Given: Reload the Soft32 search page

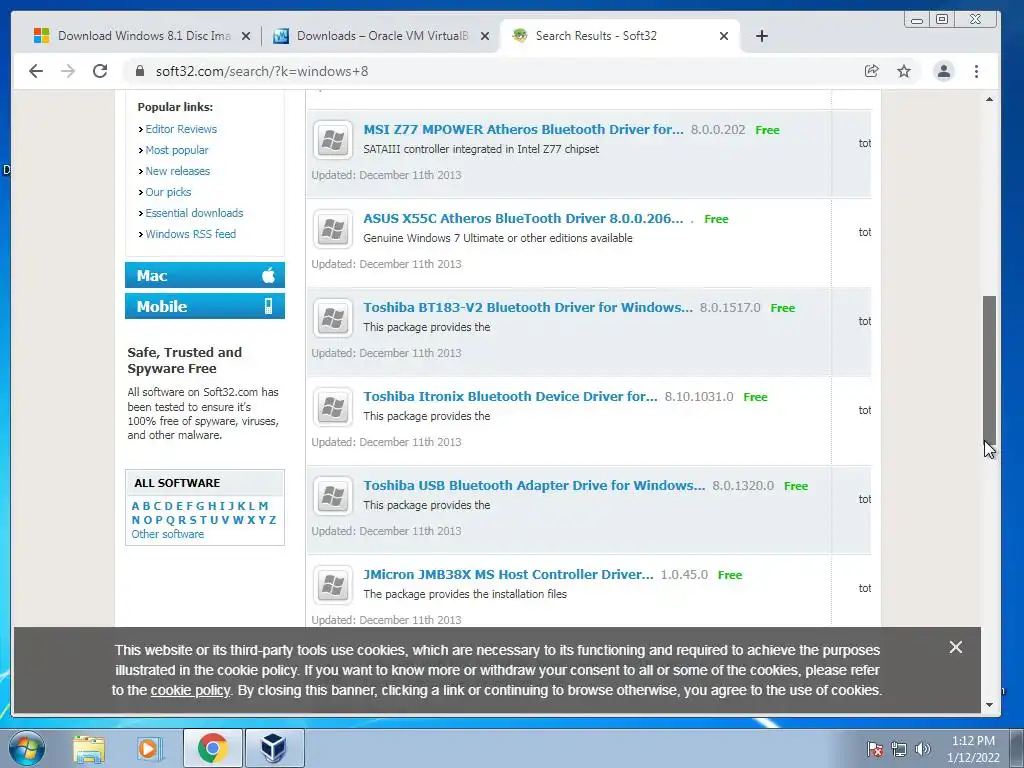Looking at the screenshot, I should (100, 71).
